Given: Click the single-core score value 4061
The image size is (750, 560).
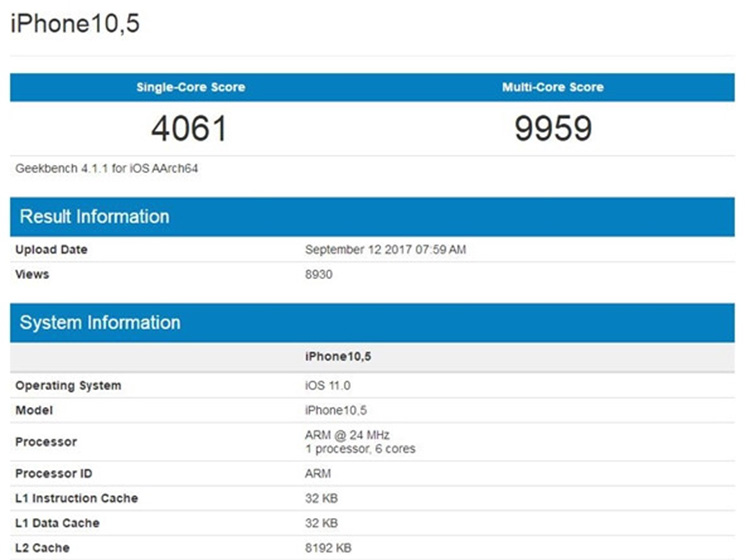Looking at the screenshot, I should tap(189, 129).
